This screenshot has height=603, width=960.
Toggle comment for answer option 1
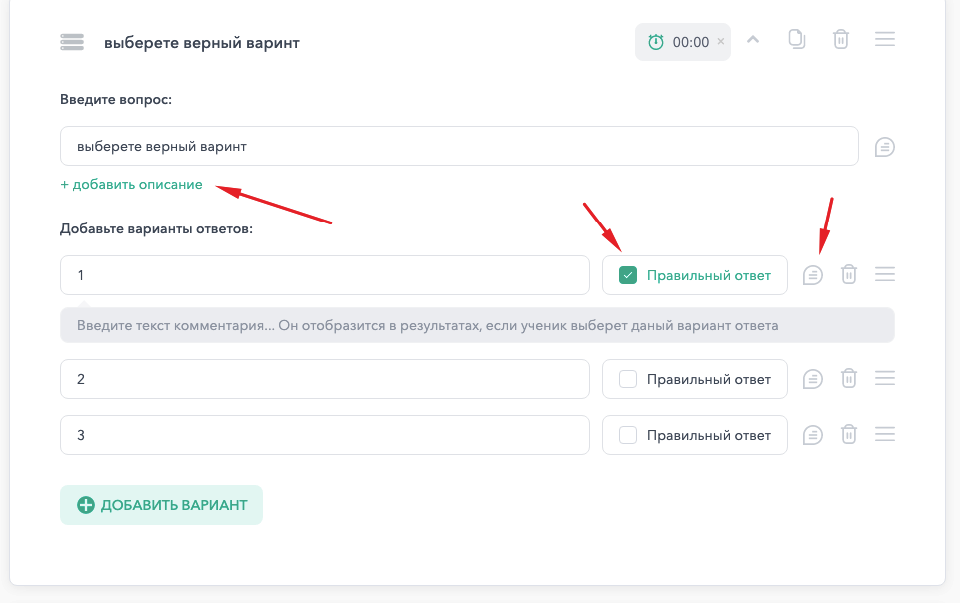pyautogui.click(x=812, y=275)
